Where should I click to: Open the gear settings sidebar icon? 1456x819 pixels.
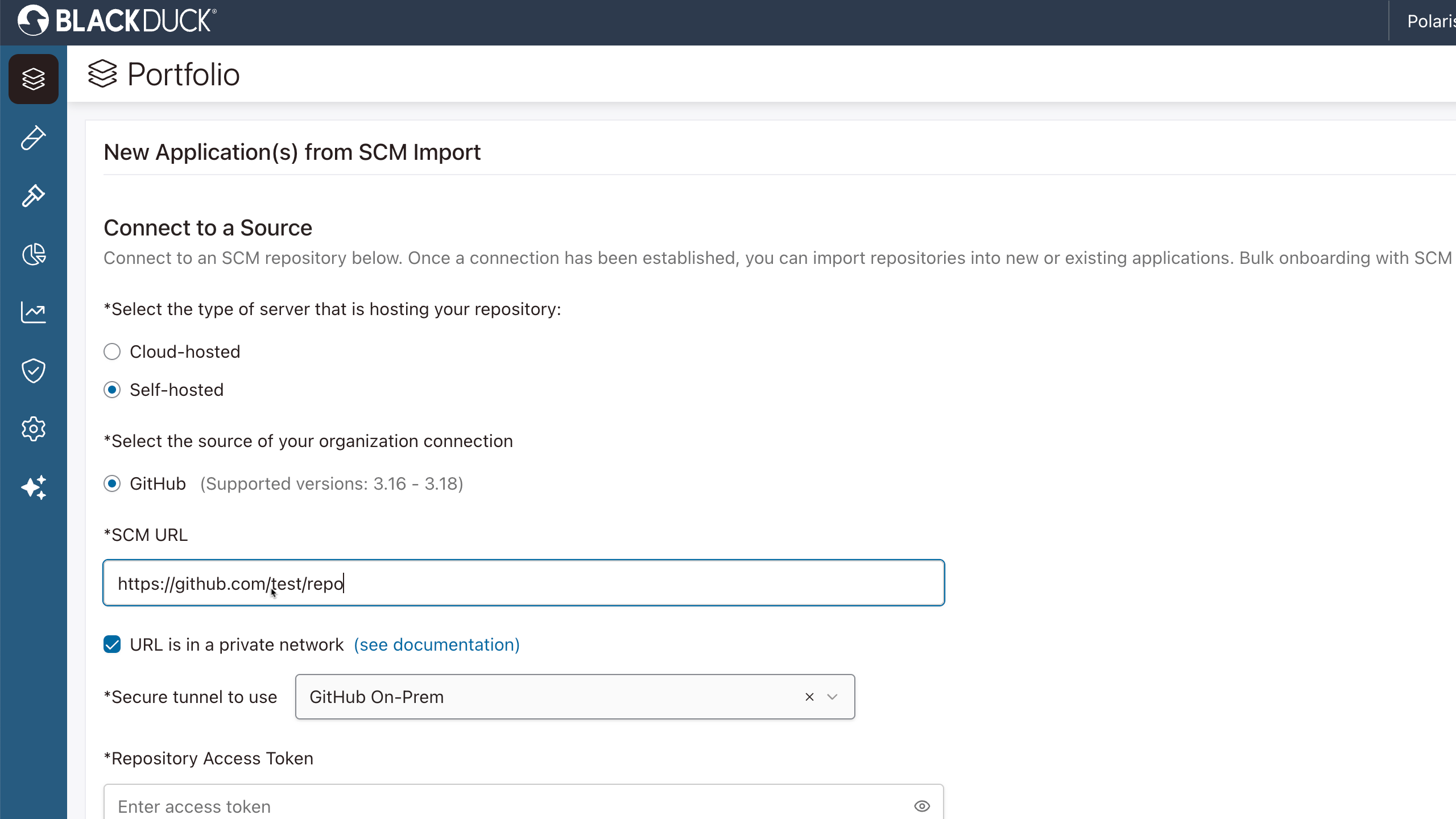click(34, 429)
